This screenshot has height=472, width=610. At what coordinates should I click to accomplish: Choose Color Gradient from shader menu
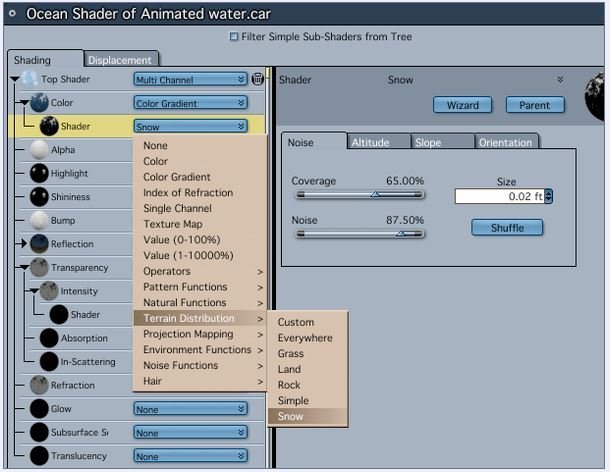200,177
